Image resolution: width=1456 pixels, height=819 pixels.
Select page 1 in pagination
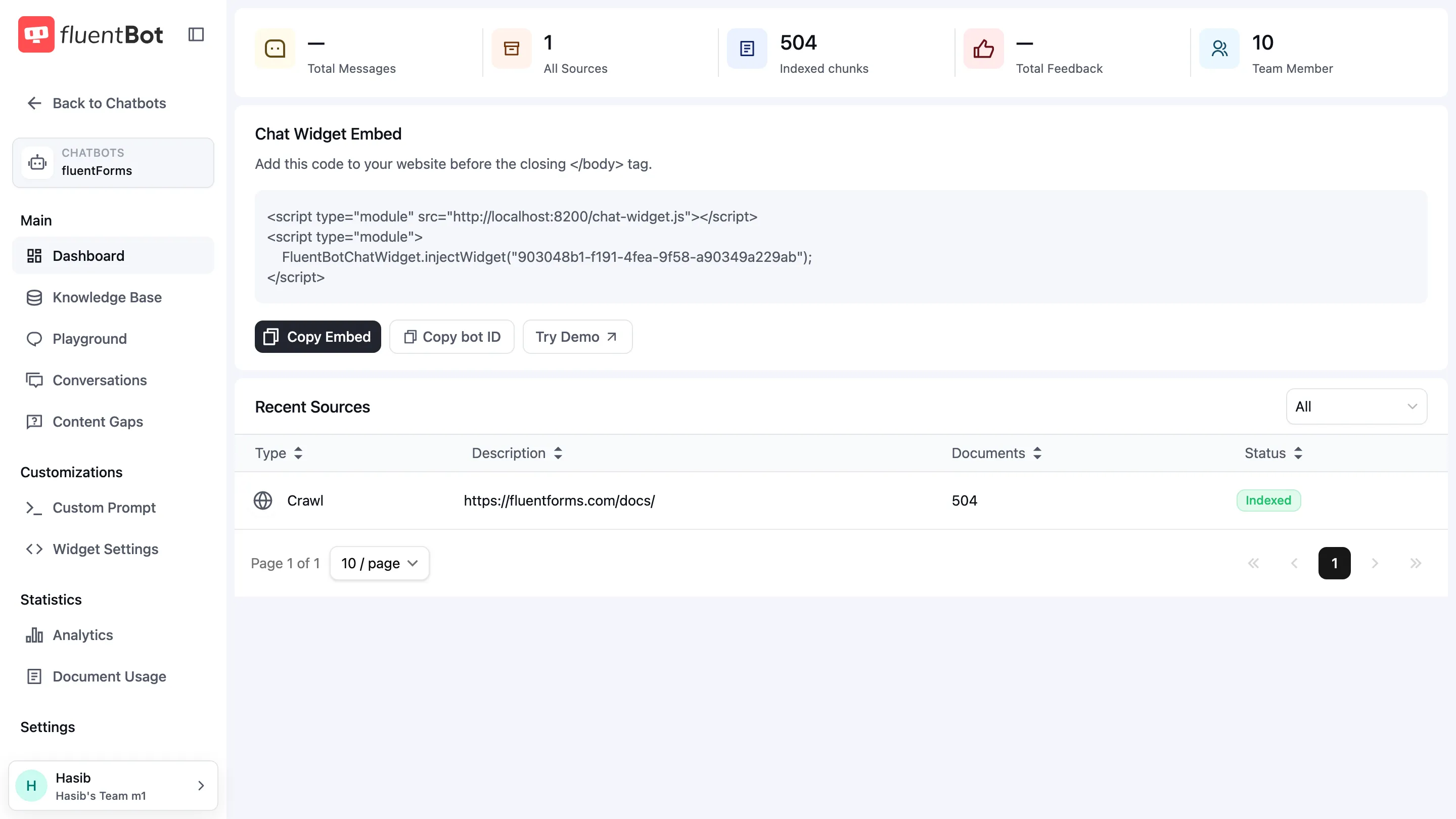1334,563
